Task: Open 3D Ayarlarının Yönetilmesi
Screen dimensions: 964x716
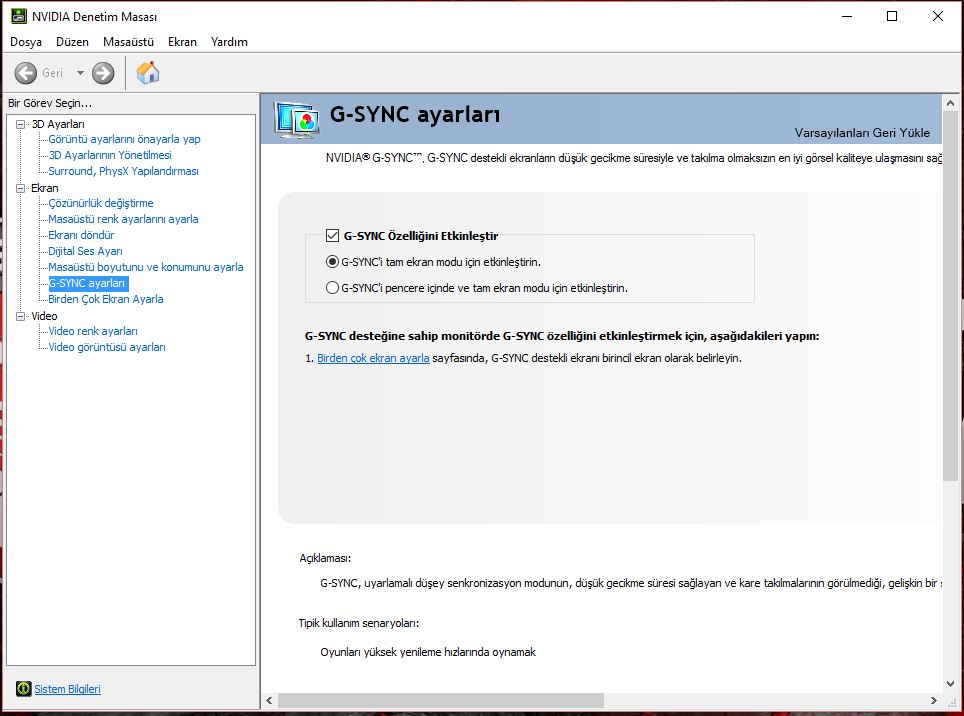Action: tap(110, 155)
